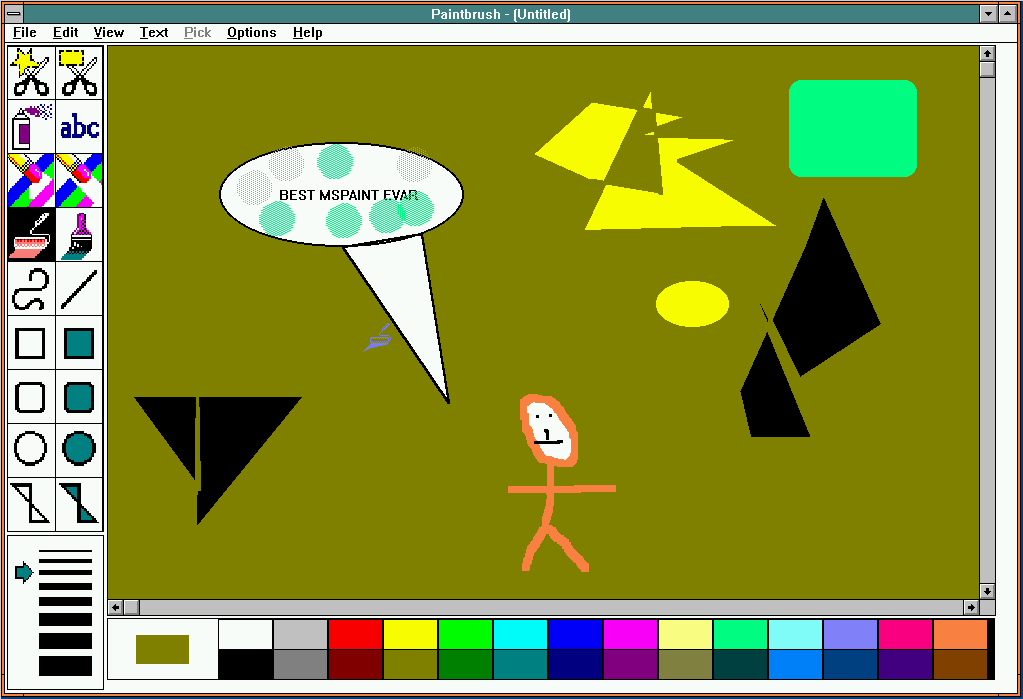The width and height of the screenshot is (1023, 699).
Task: Click the horizontal scrollbar thumb
Action: coord(131,607)
